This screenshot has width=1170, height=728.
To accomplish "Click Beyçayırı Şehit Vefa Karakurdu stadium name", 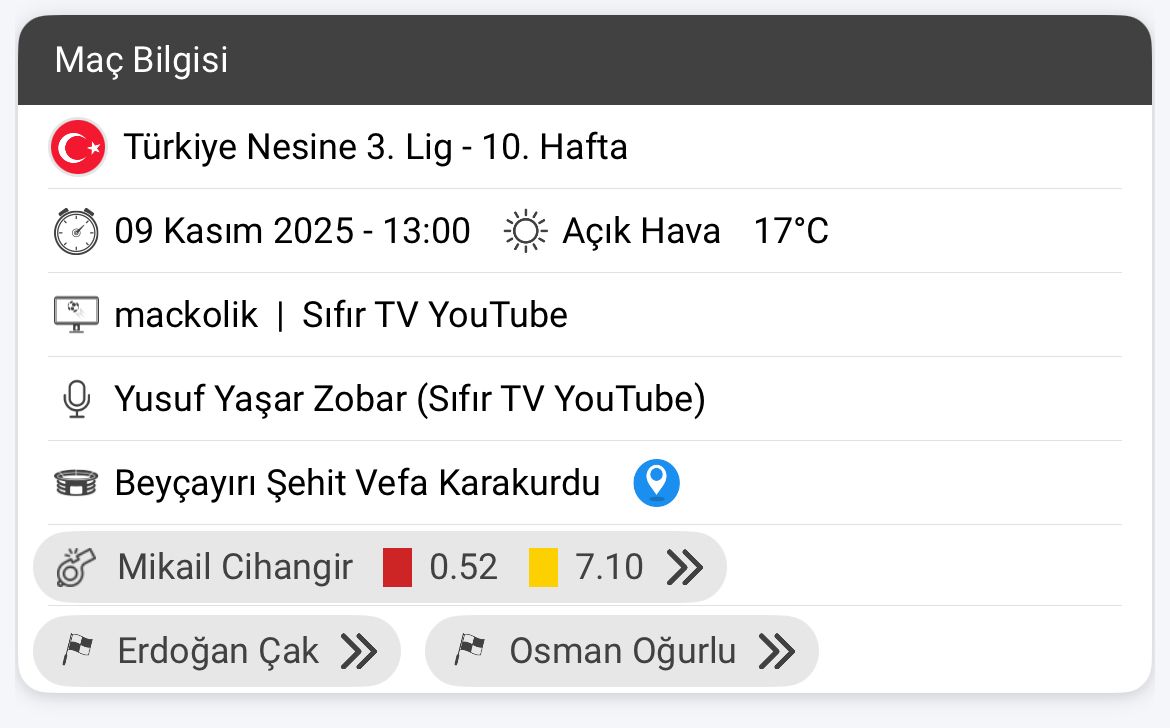I will (x=357, y=484).
